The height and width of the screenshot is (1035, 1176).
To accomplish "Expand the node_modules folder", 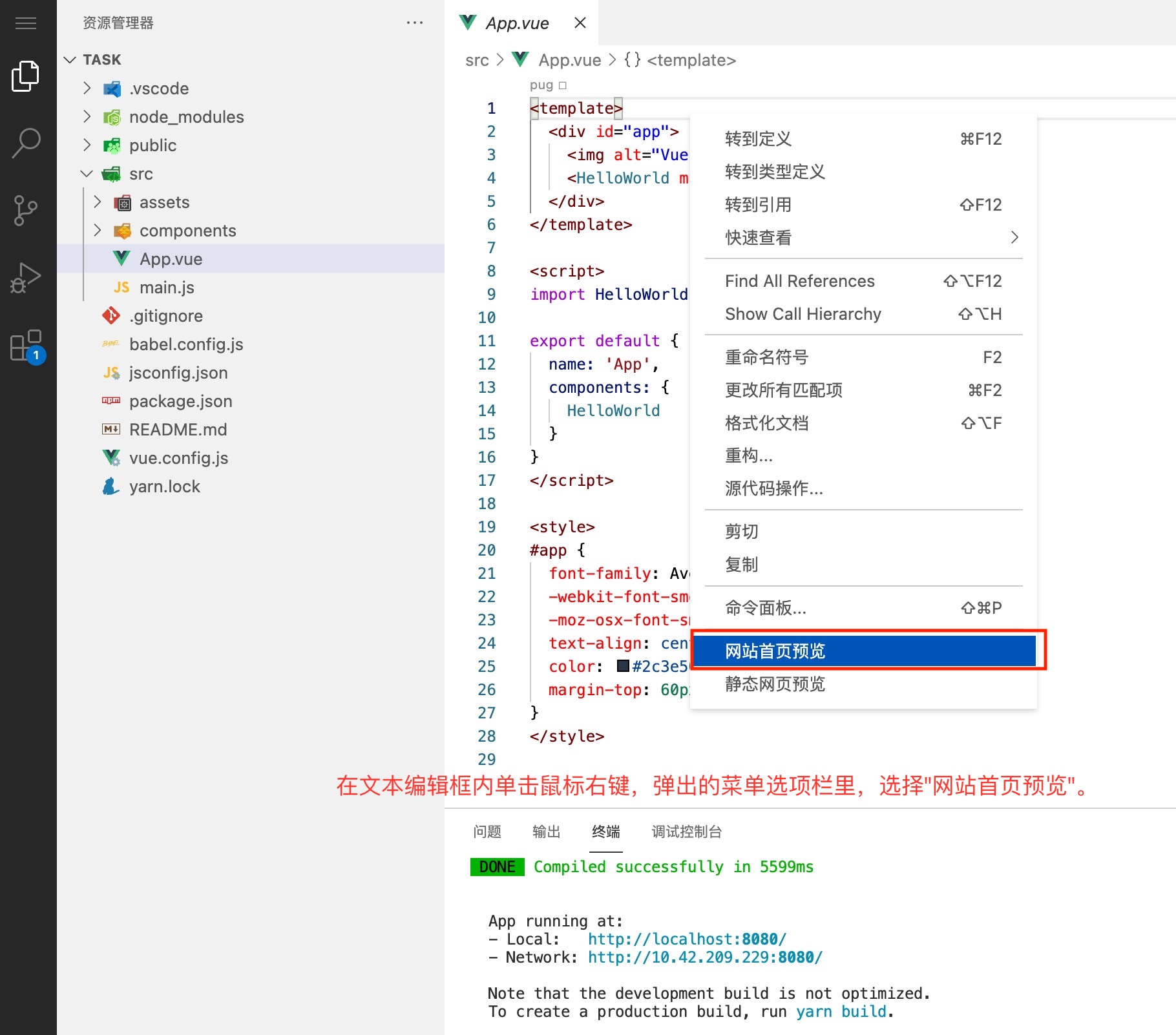I will (87, 117).
